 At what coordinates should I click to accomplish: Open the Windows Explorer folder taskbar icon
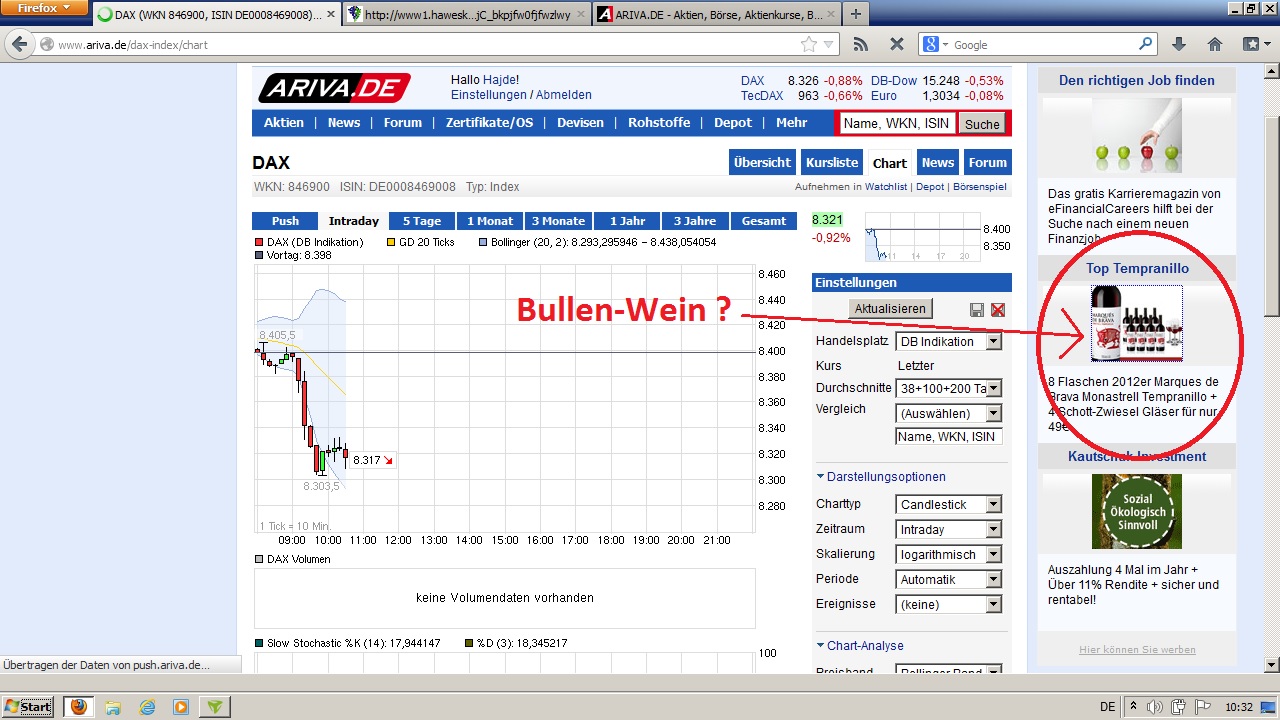click(x=113, y=707)
